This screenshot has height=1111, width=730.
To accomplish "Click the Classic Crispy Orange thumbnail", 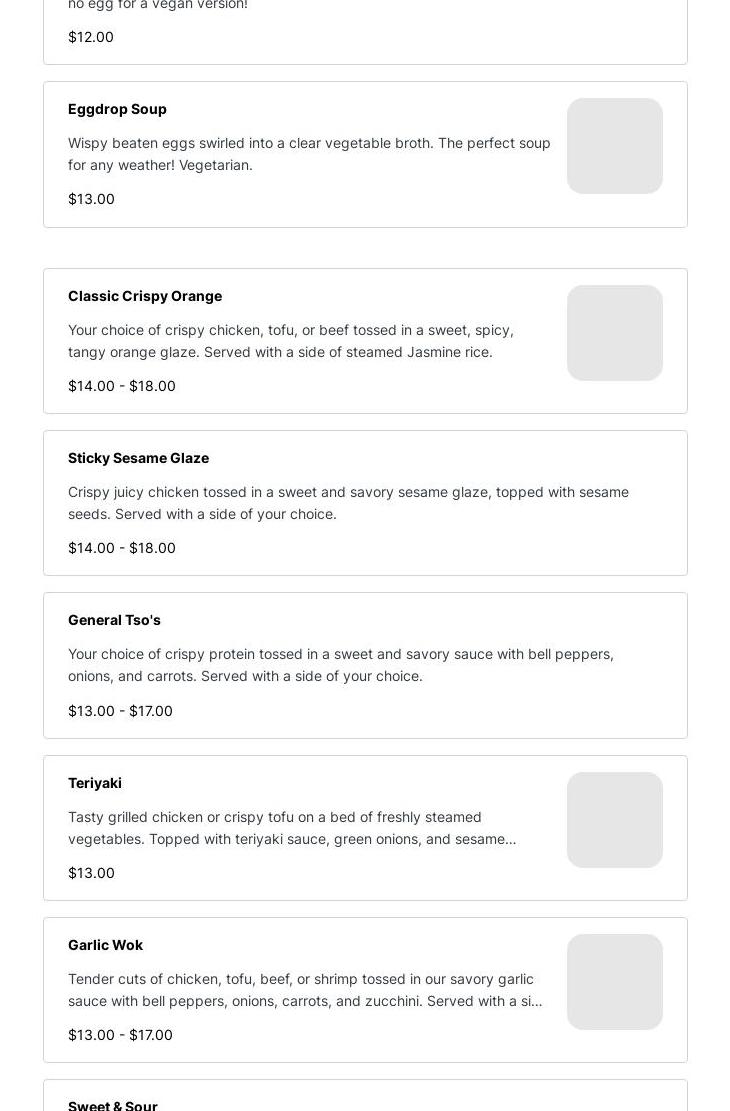I will 614,333.
